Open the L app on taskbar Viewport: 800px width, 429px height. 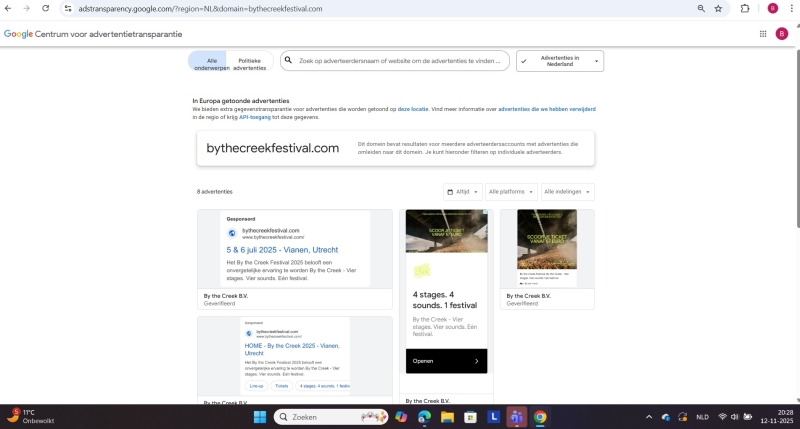click(x=493, y=417)
